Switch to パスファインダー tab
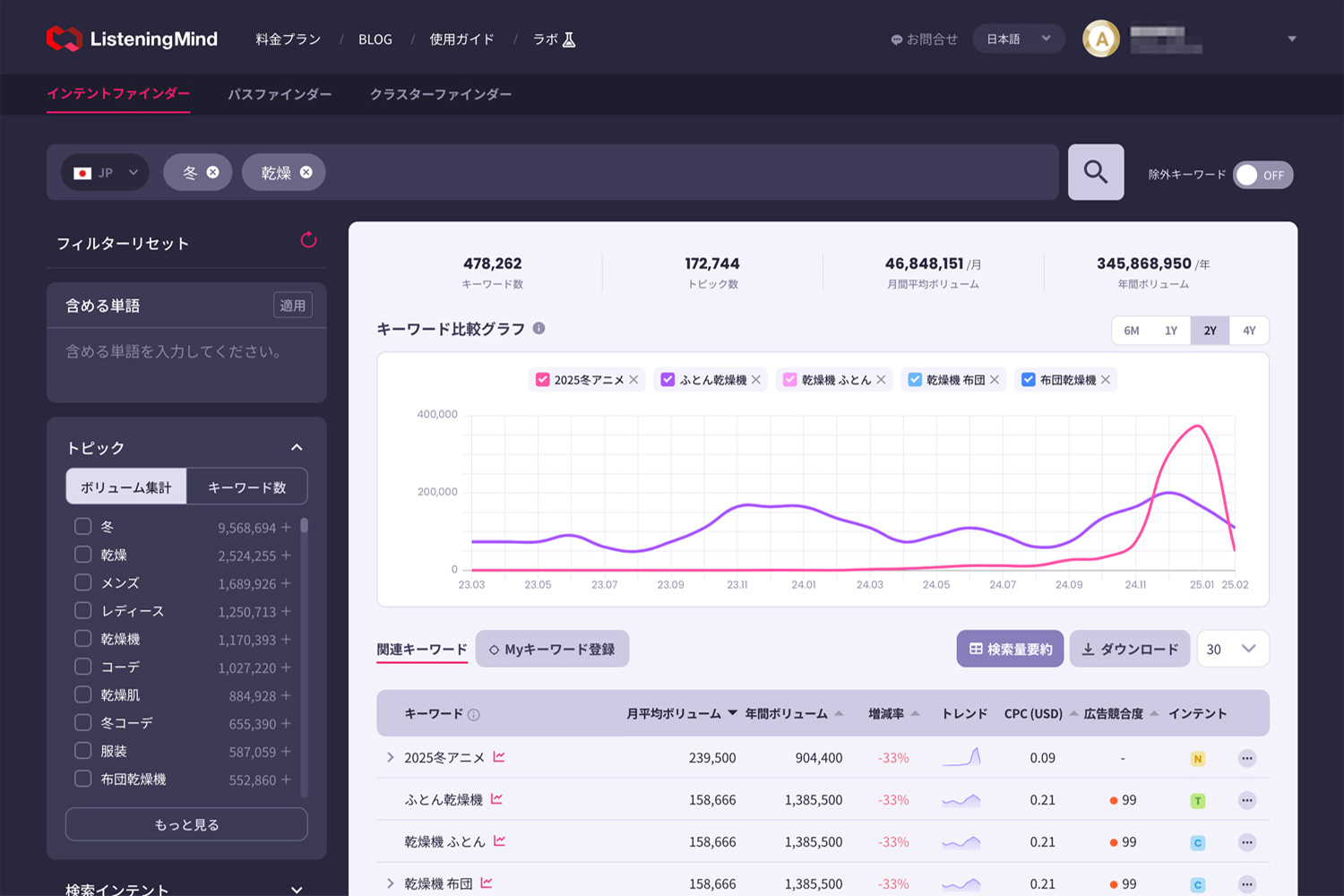1344x896 pixels. tap(280, 94)
